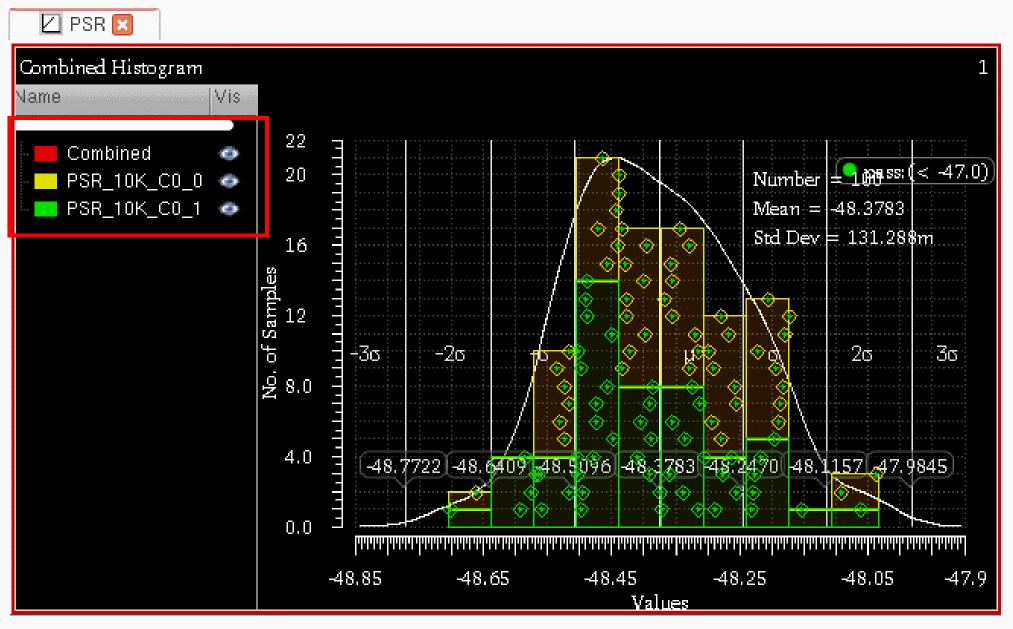Click the green PSR_10K_C0_1 color swatch
The height and width of the screenshot is (629, 1013).
pyautogui.click(x=45, y=210)
